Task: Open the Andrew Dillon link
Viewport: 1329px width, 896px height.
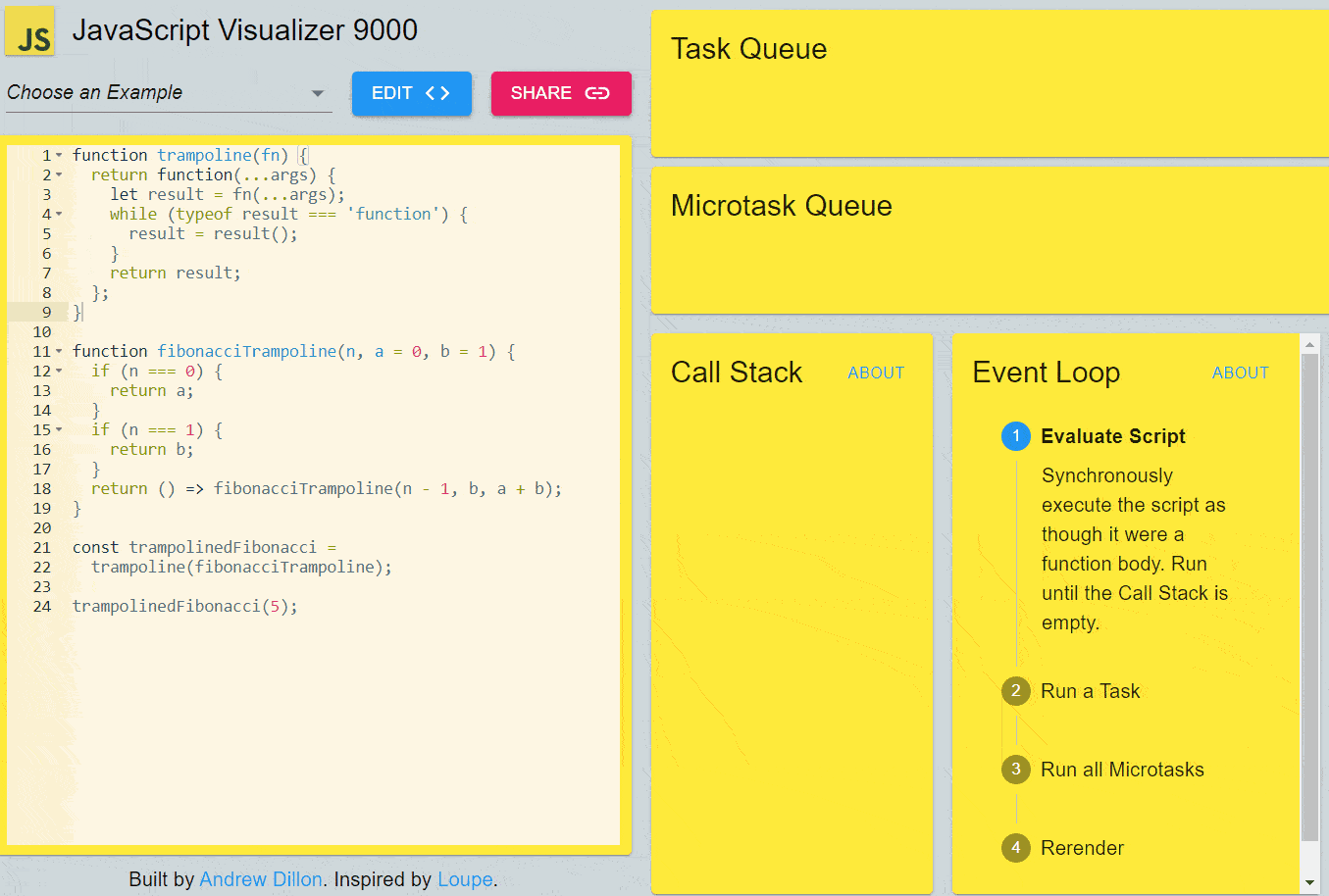Action: coord(261,879)
